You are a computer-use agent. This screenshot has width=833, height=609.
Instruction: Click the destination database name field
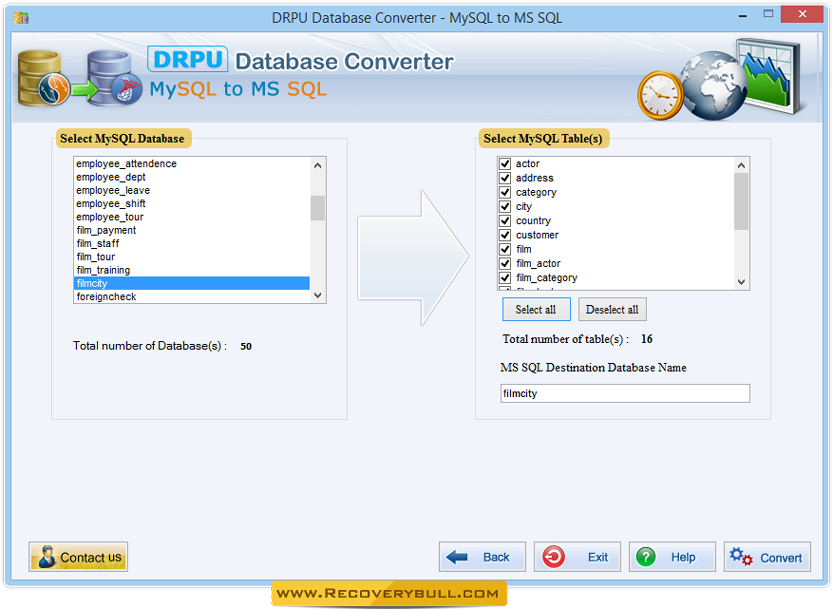coord(625,394)
